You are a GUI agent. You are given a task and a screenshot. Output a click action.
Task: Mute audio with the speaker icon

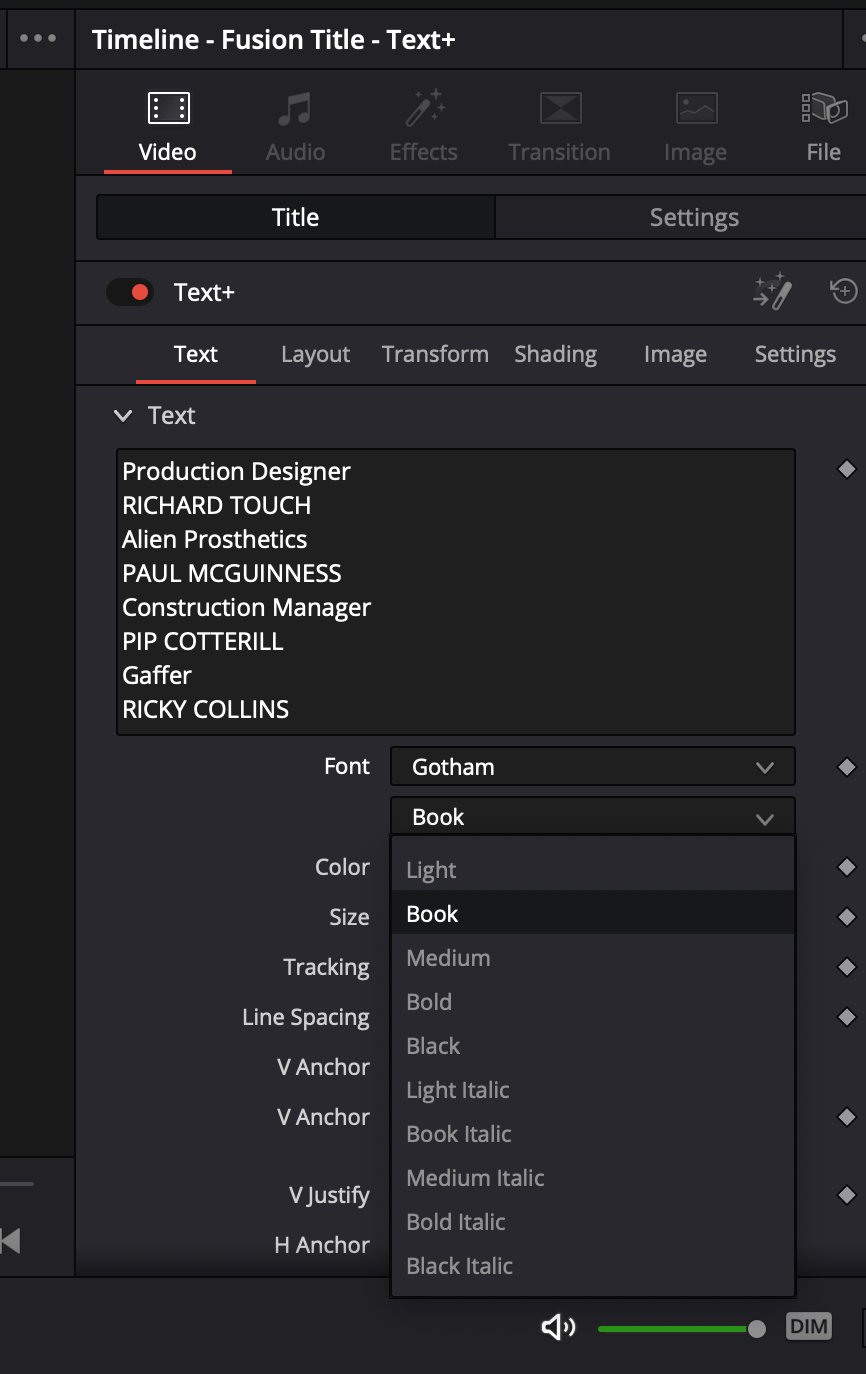[558, 1327]
